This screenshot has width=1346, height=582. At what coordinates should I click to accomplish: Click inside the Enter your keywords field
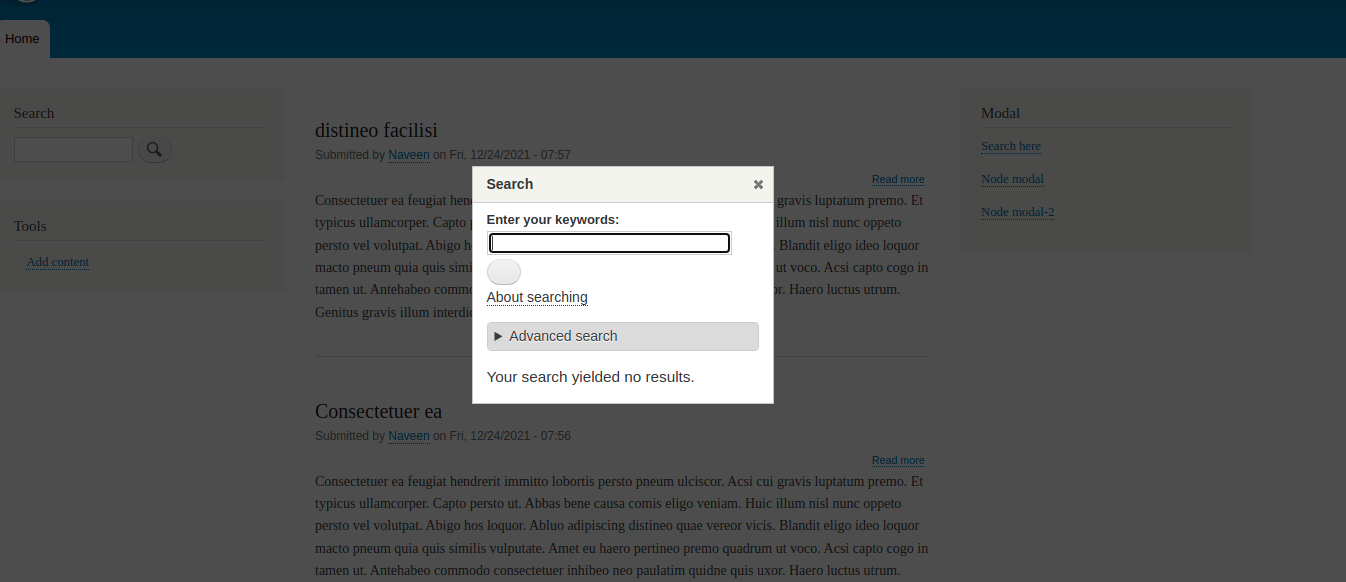(609, 243)
